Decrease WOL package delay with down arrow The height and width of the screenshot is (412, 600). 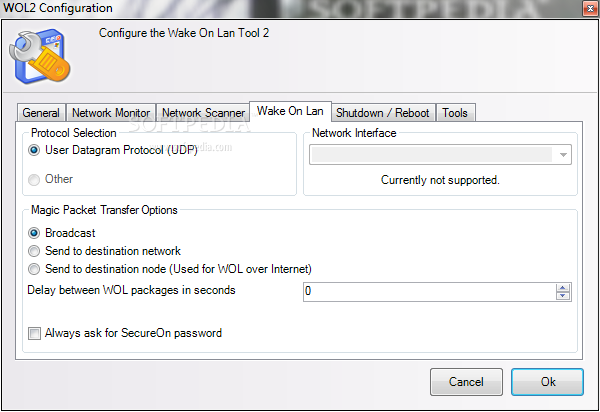pos(562,296)
